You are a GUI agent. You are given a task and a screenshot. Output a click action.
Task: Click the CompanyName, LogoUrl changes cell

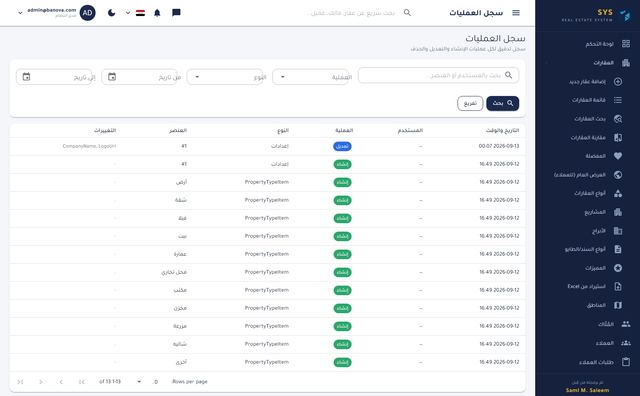(x=89, y=146)
